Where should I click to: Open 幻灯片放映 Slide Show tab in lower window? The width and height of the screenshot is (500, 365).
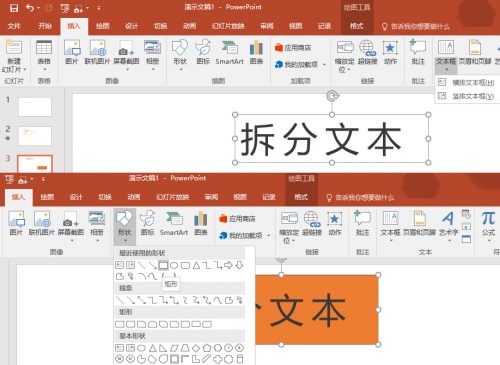(x=173, y=197)
